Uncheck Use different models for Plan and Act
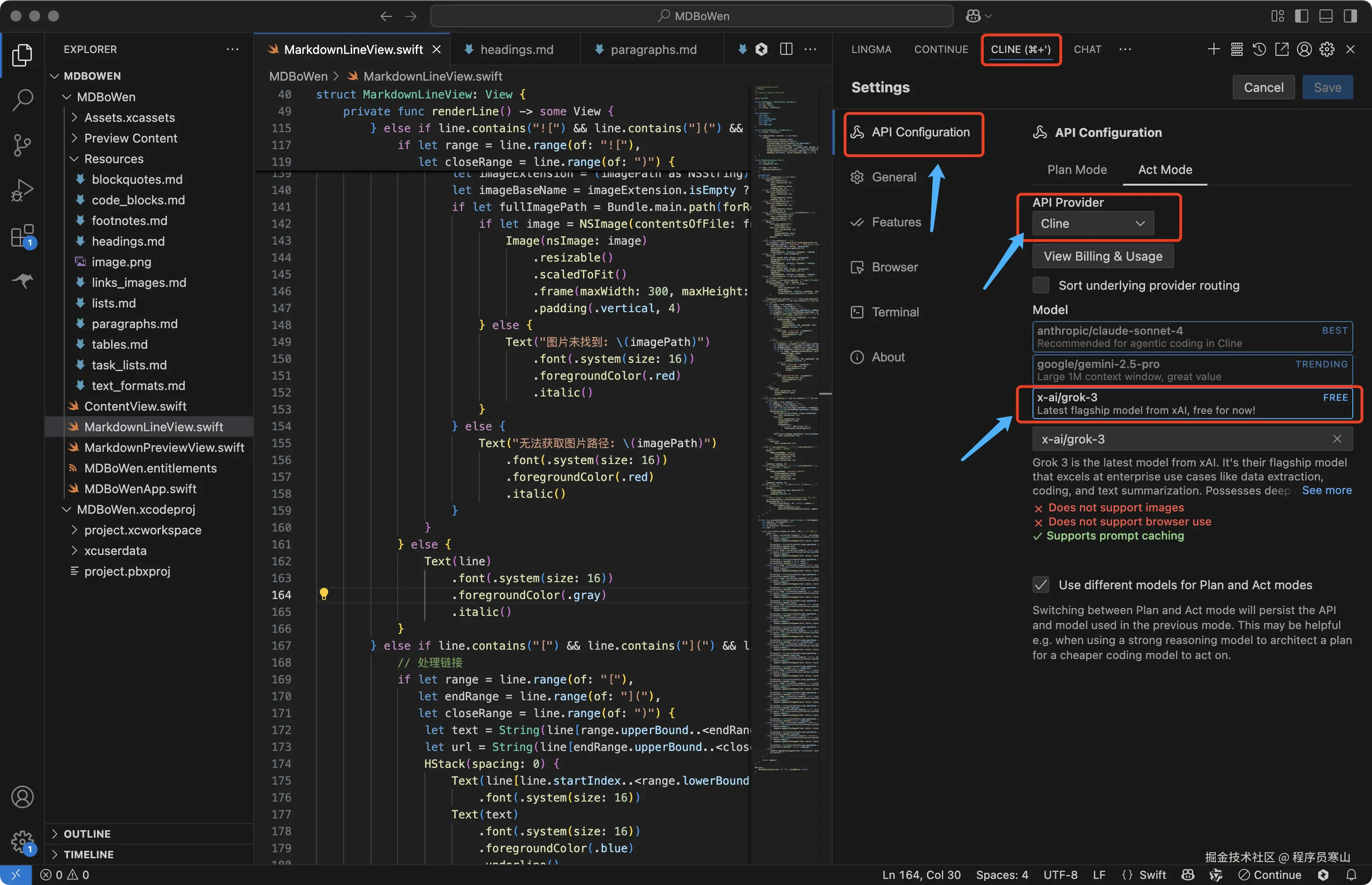1372x885 pixels. pos(1040,585)
